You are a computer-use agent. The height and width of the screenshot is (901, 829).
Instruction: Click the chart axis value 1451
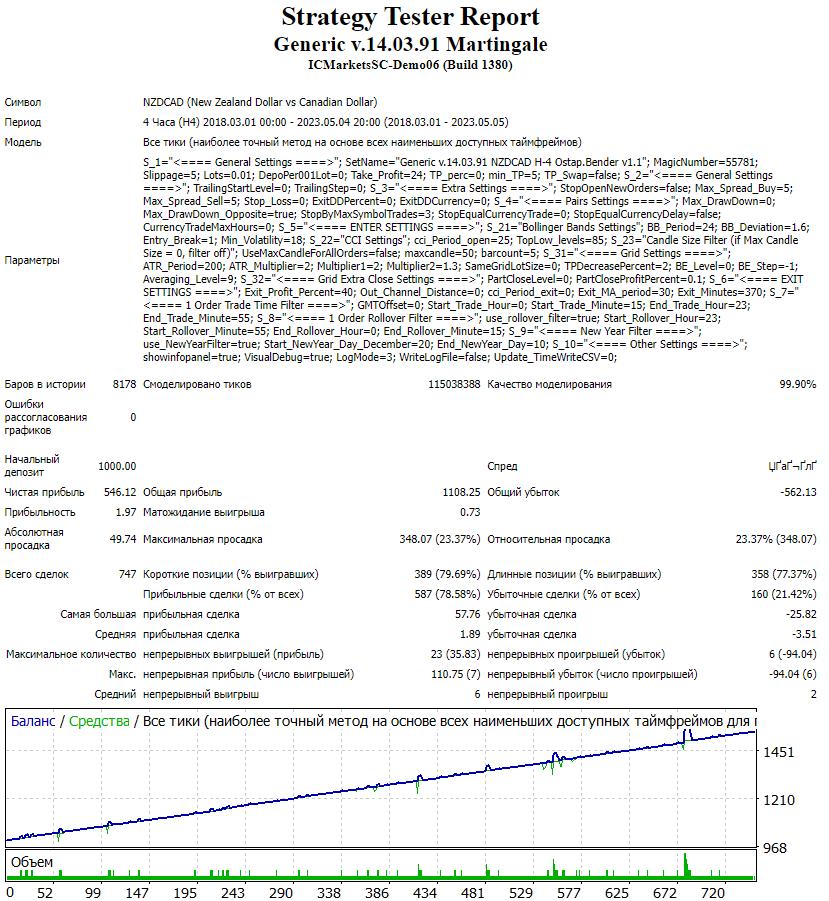pos(778,752)
